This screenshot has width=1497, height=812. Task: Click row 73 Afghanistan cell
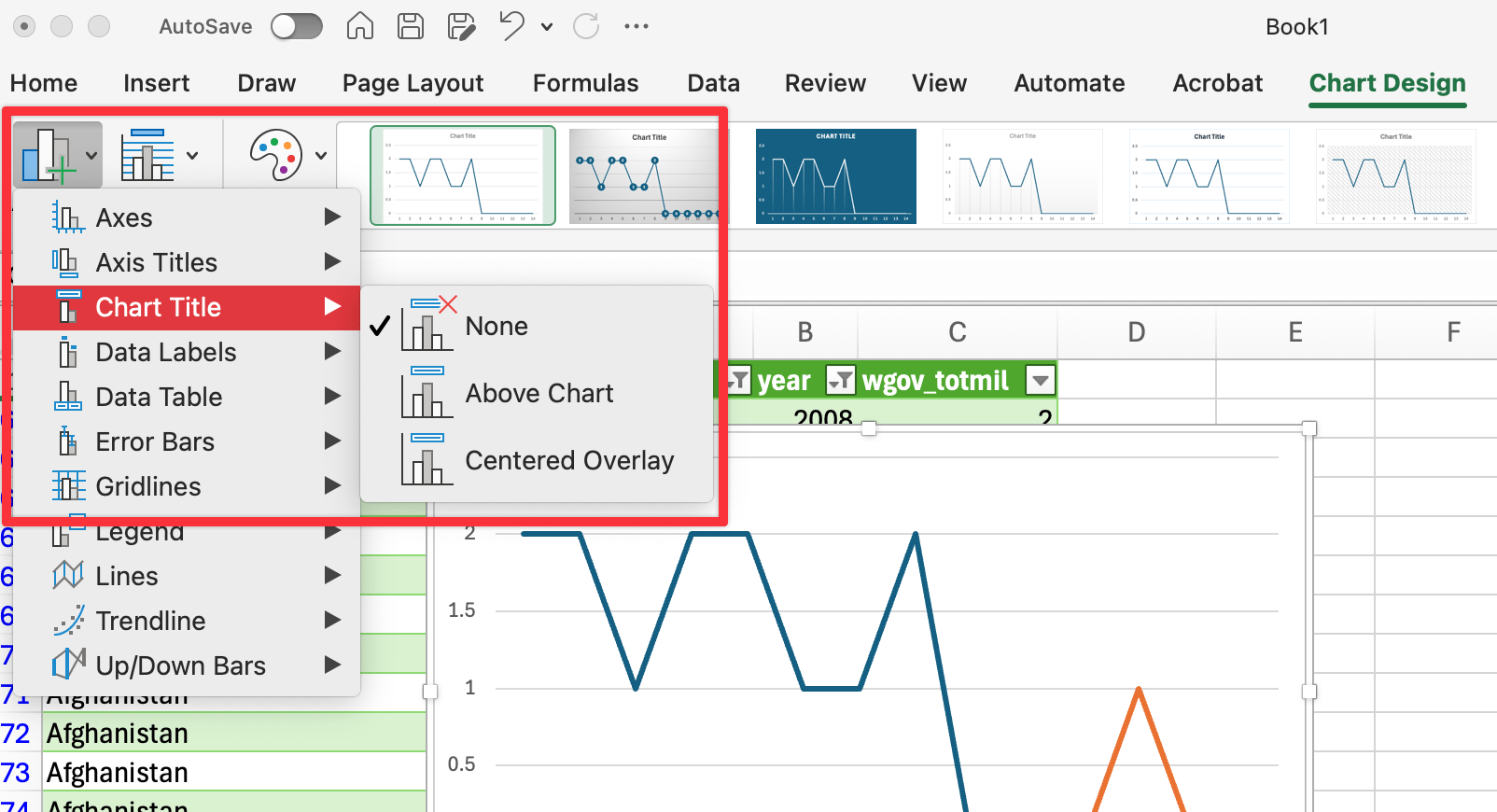233,773
